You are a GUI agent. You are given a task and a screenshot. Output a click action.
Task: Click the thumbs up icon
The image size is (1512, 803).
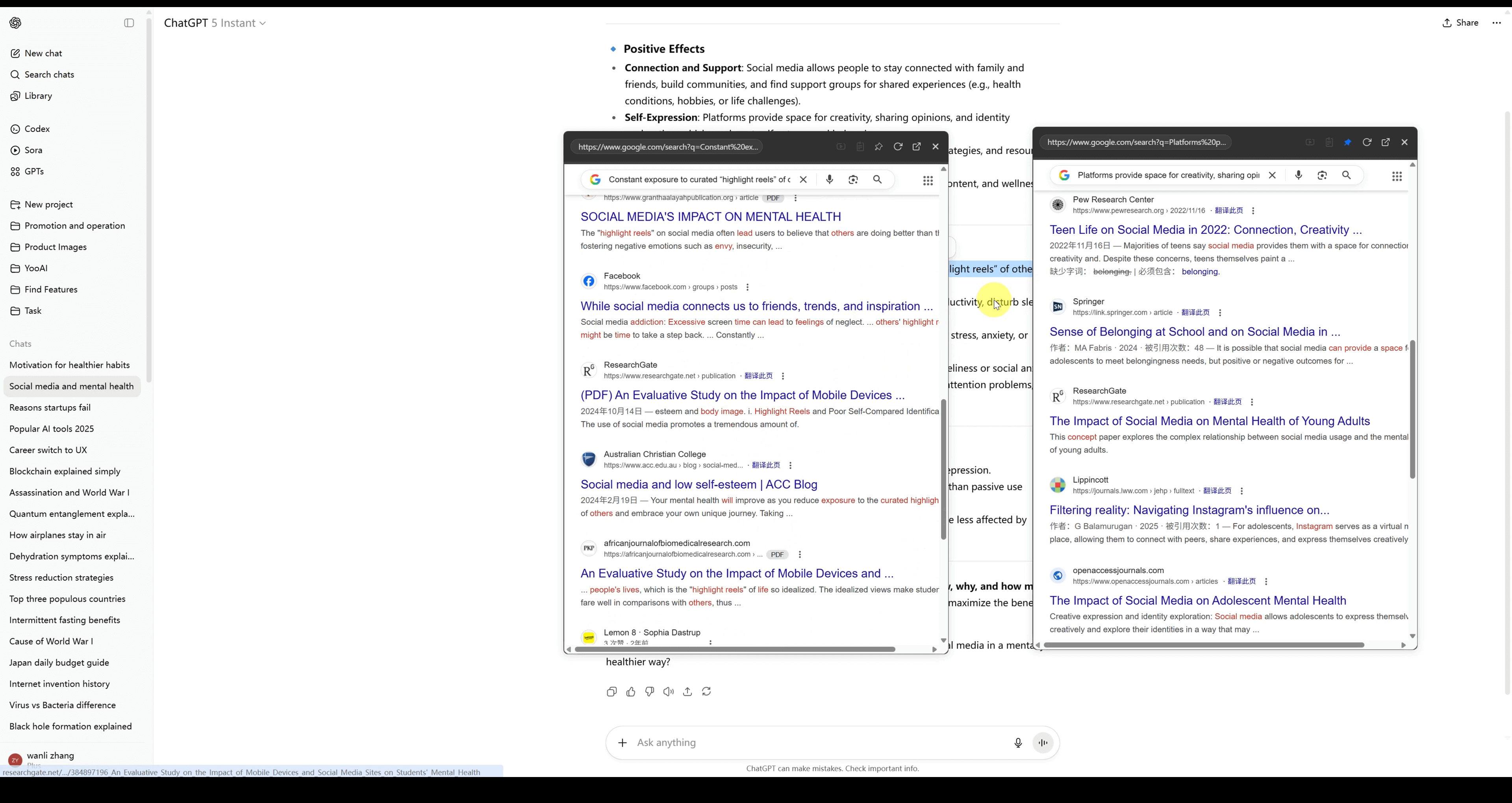click(630, 692)
